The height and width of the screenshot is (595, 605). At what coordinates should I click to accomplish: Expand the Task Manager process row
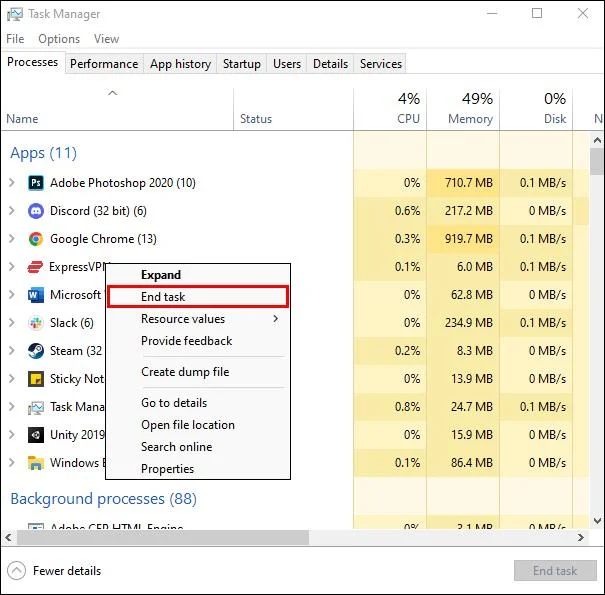12,407
